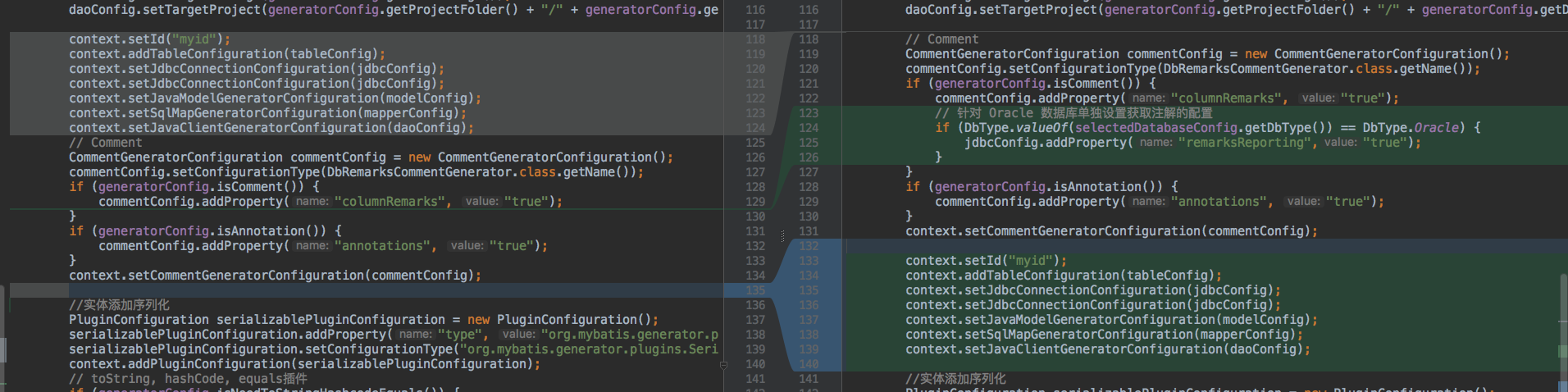Click "new PluginConfiguration()" line in left pane
This screenshot has height=392, width=1568.
point(363,320)
